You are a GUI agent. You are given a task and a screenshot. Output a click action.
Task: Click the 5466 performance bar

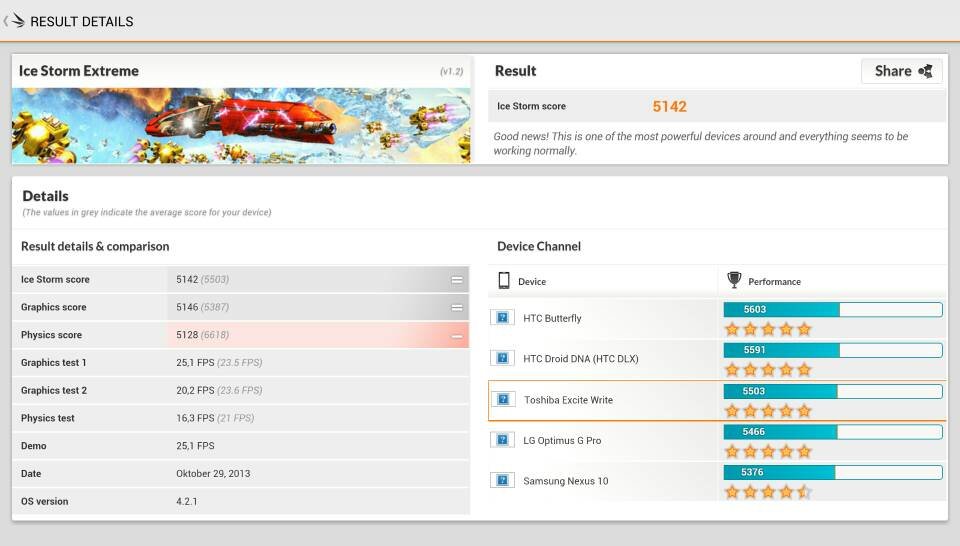(833, 432)
